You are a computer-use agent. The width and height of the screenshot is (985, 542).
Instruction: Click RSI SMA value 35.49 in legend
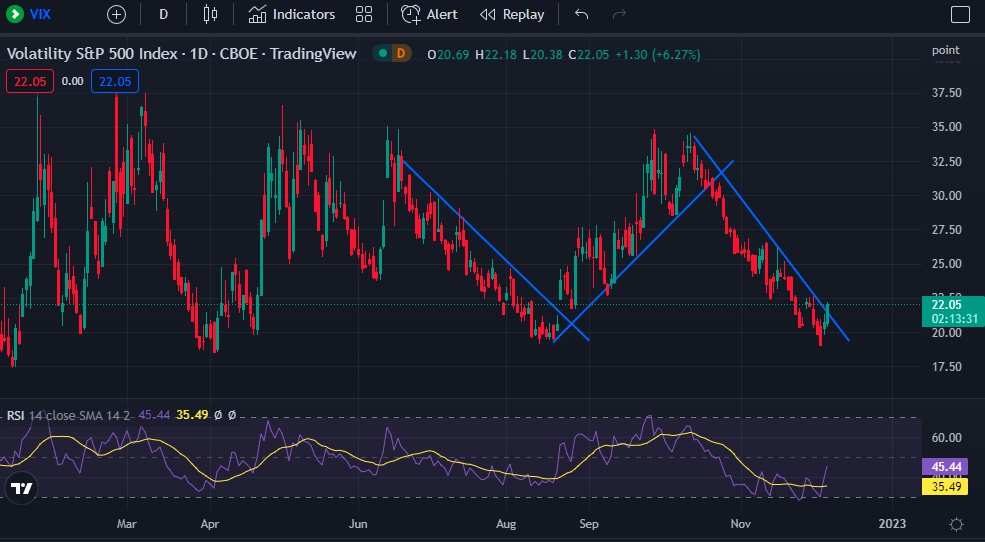pyautogui.click(x=192, y=415)
